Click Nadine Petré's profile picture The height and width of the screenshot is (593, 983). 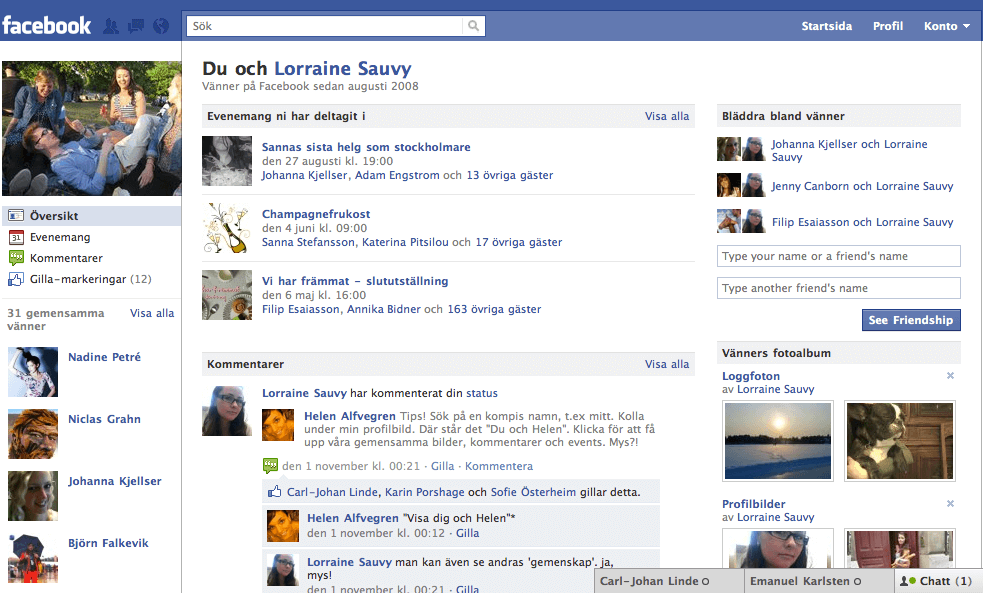33,372
